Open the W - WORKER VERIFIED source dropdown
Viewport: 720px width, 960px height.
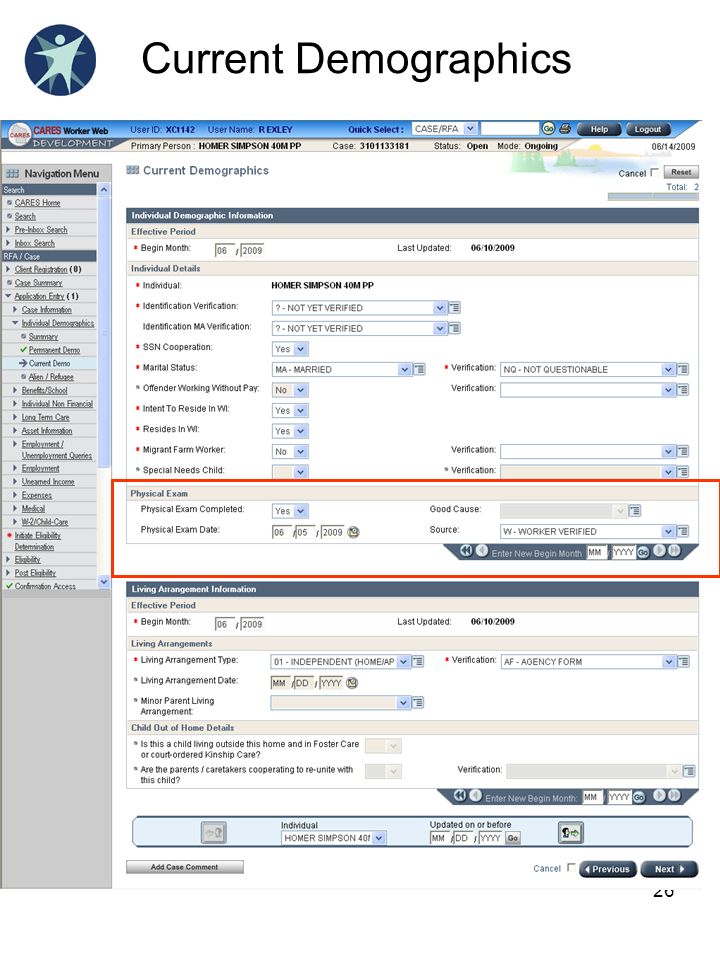668,531
